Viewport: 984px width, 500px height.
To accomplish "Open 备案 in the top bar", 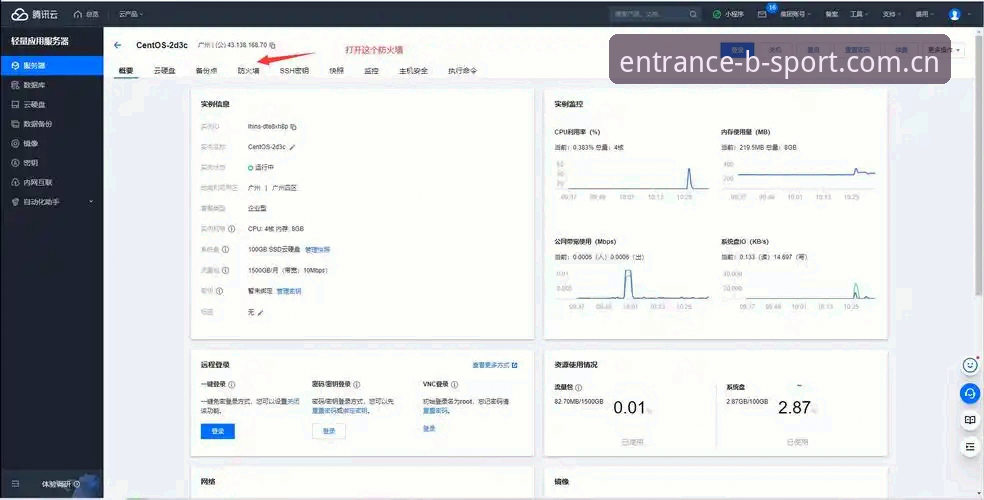I will tap(832, 14).
